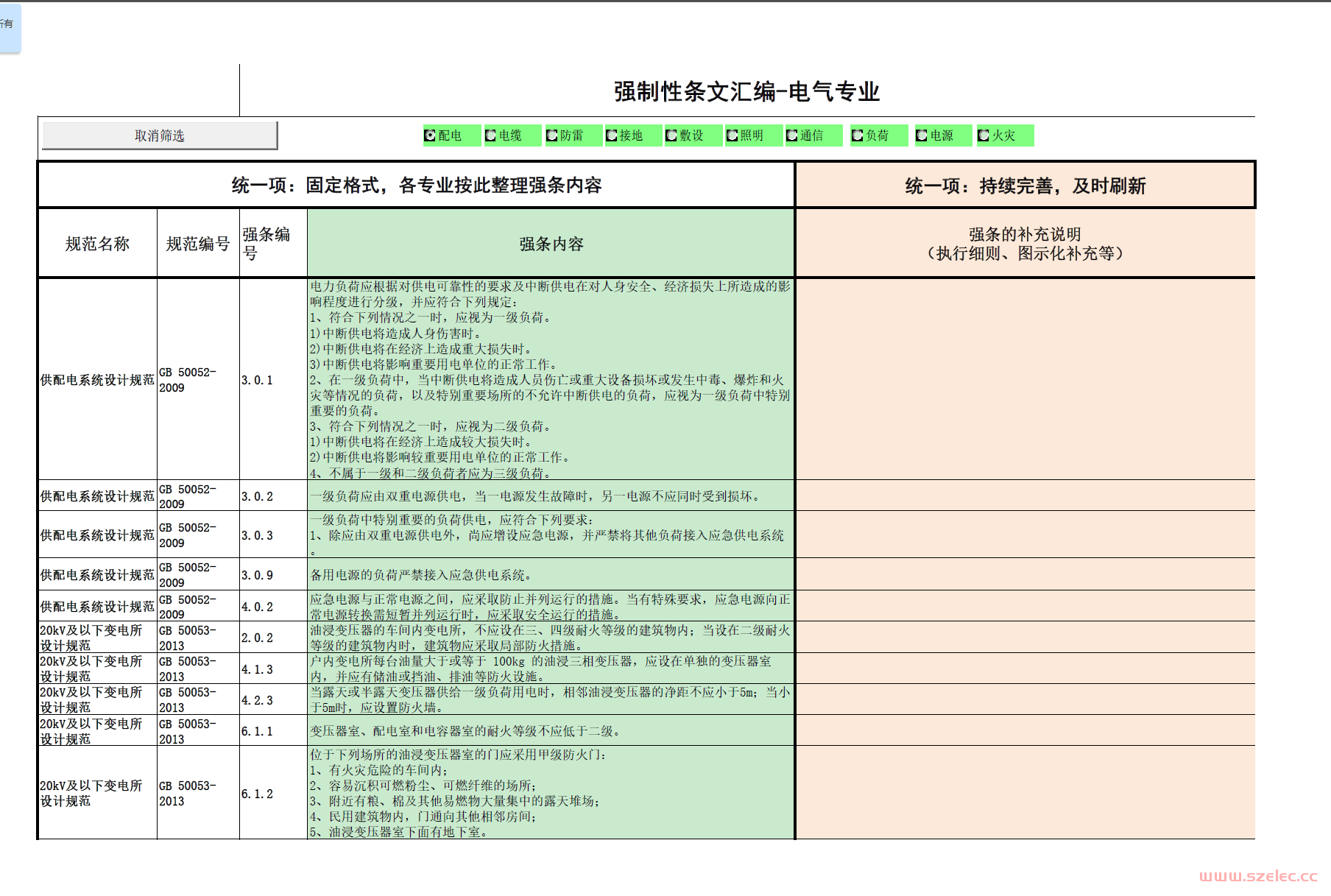
Task: Select the content cell starting 一级负荷中特别重要的负荷供电
Action: (x=551, y=535)
